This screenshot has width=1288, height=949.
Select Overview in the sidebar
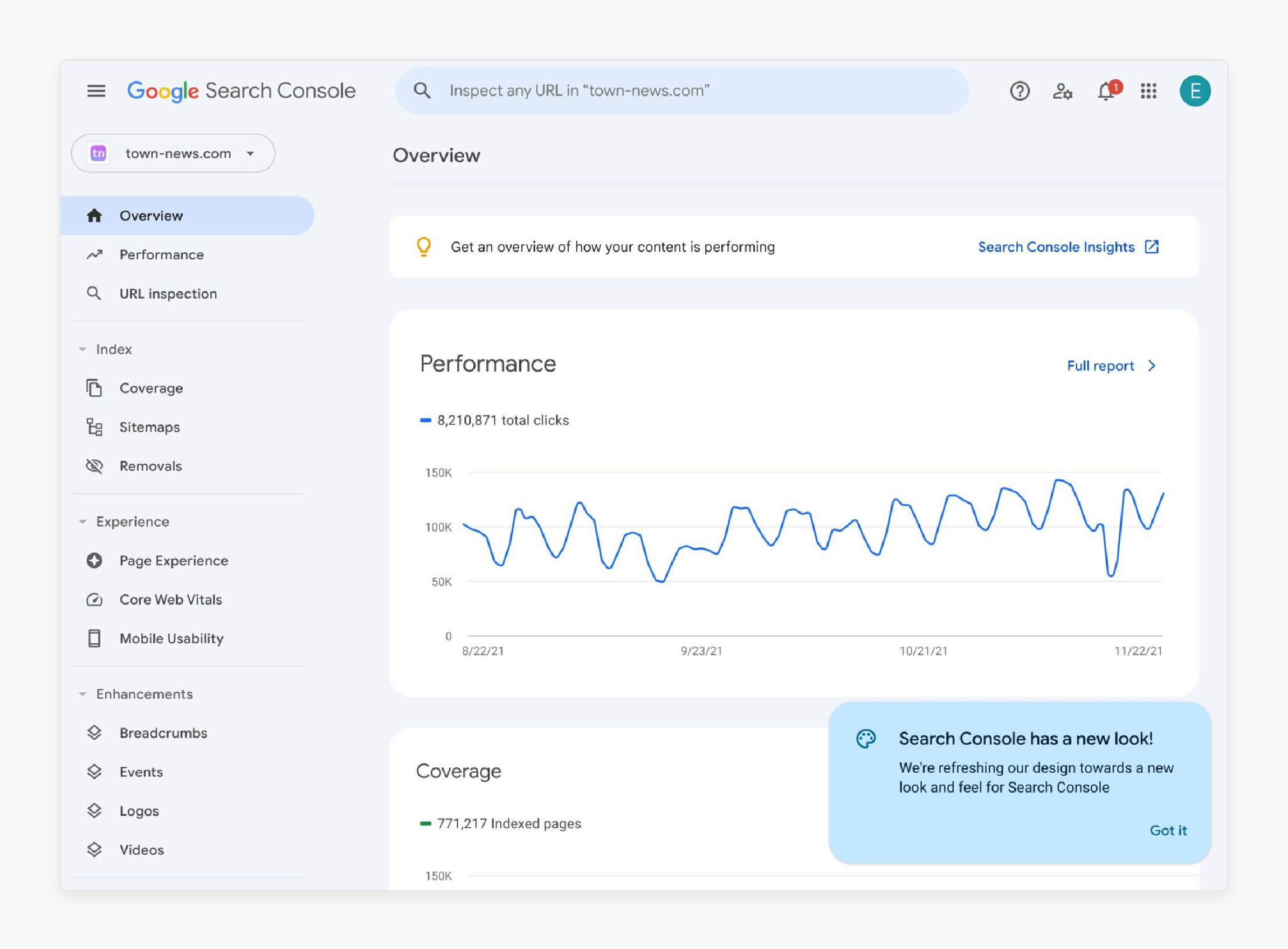click(187, 216)
